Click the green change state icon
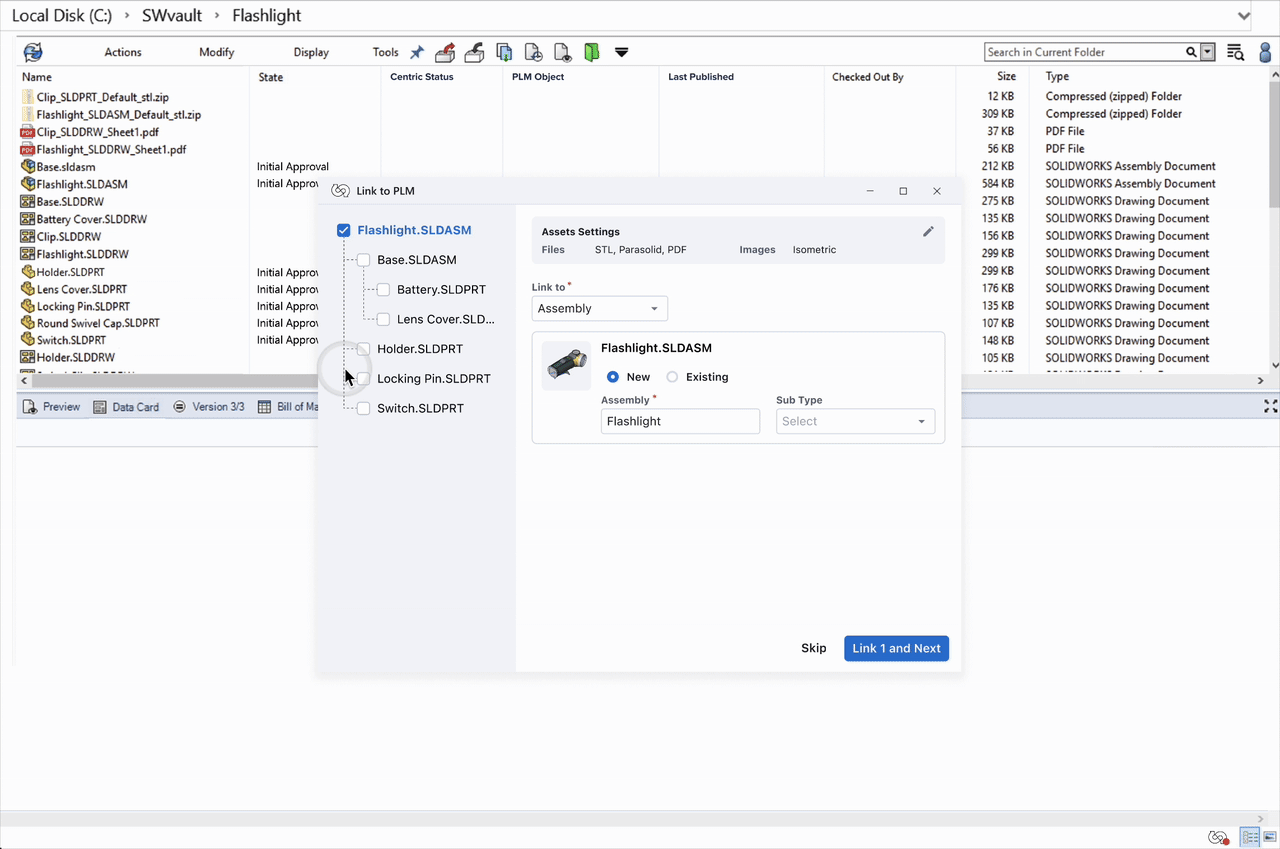Image resolution: width=1280 pixels, height=849 pixels. coord(592,52)
